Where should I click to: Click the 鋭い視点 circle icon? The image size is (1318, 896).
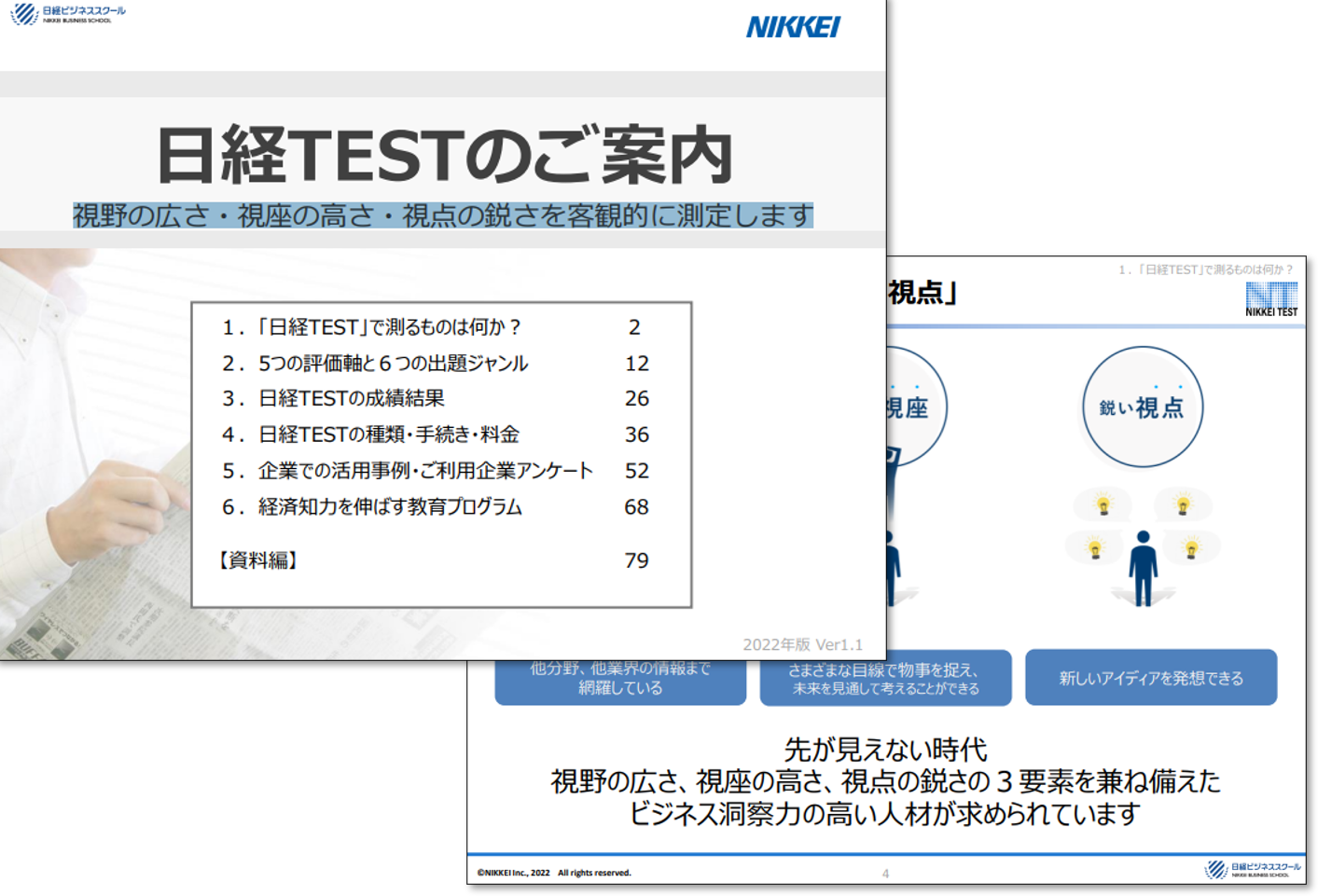pos(1143,407)
